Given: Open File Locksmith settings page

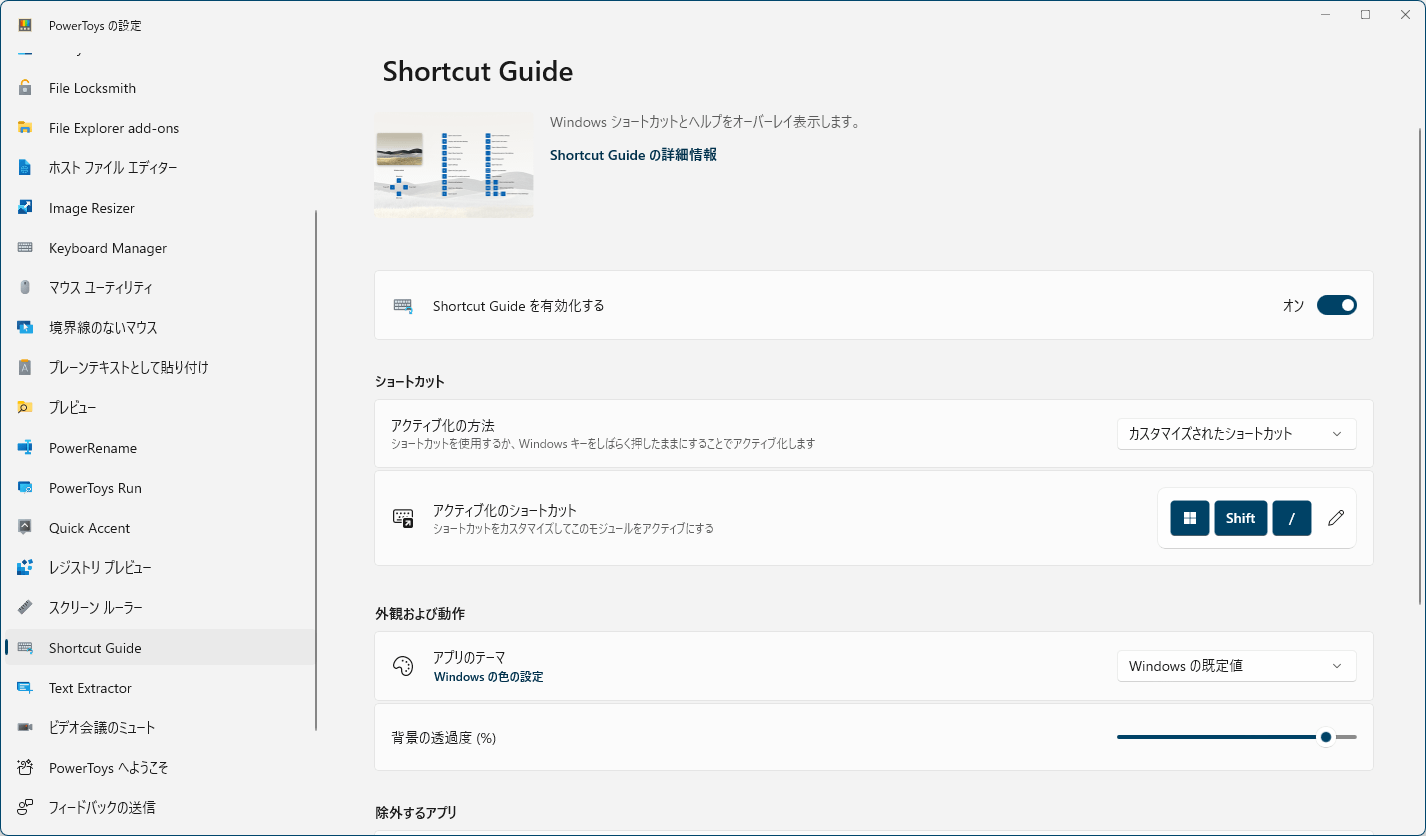Looking at the screenshot, I should (160, 88).
